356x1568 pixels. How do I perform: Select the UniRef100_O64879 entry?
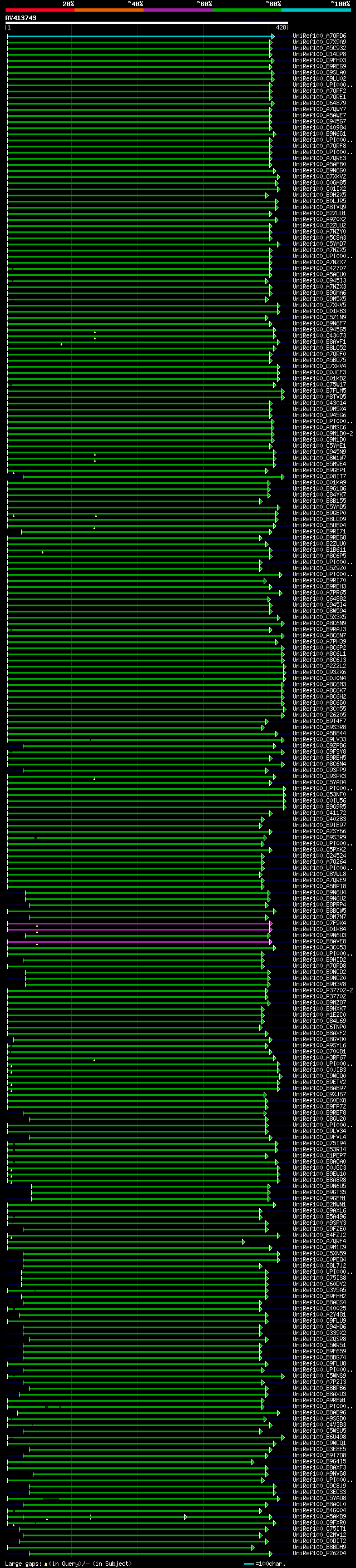319,103
